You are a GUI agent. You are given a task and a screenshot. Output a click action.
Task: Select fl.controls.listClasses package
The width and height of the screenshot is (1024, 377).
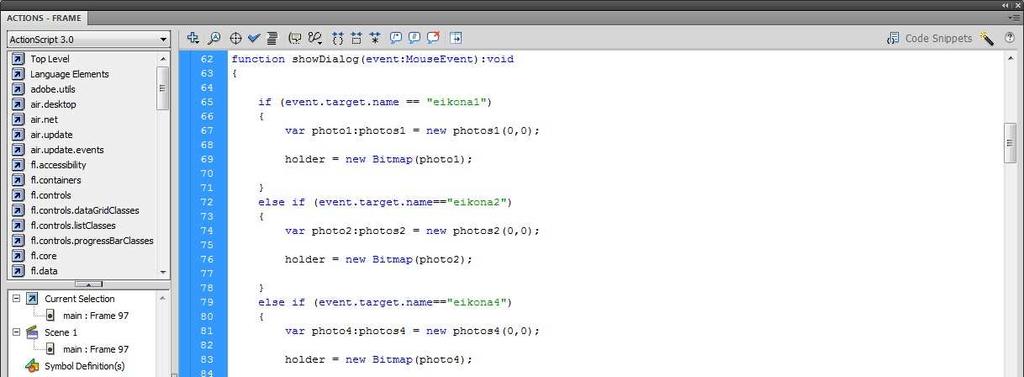[72, 225]
